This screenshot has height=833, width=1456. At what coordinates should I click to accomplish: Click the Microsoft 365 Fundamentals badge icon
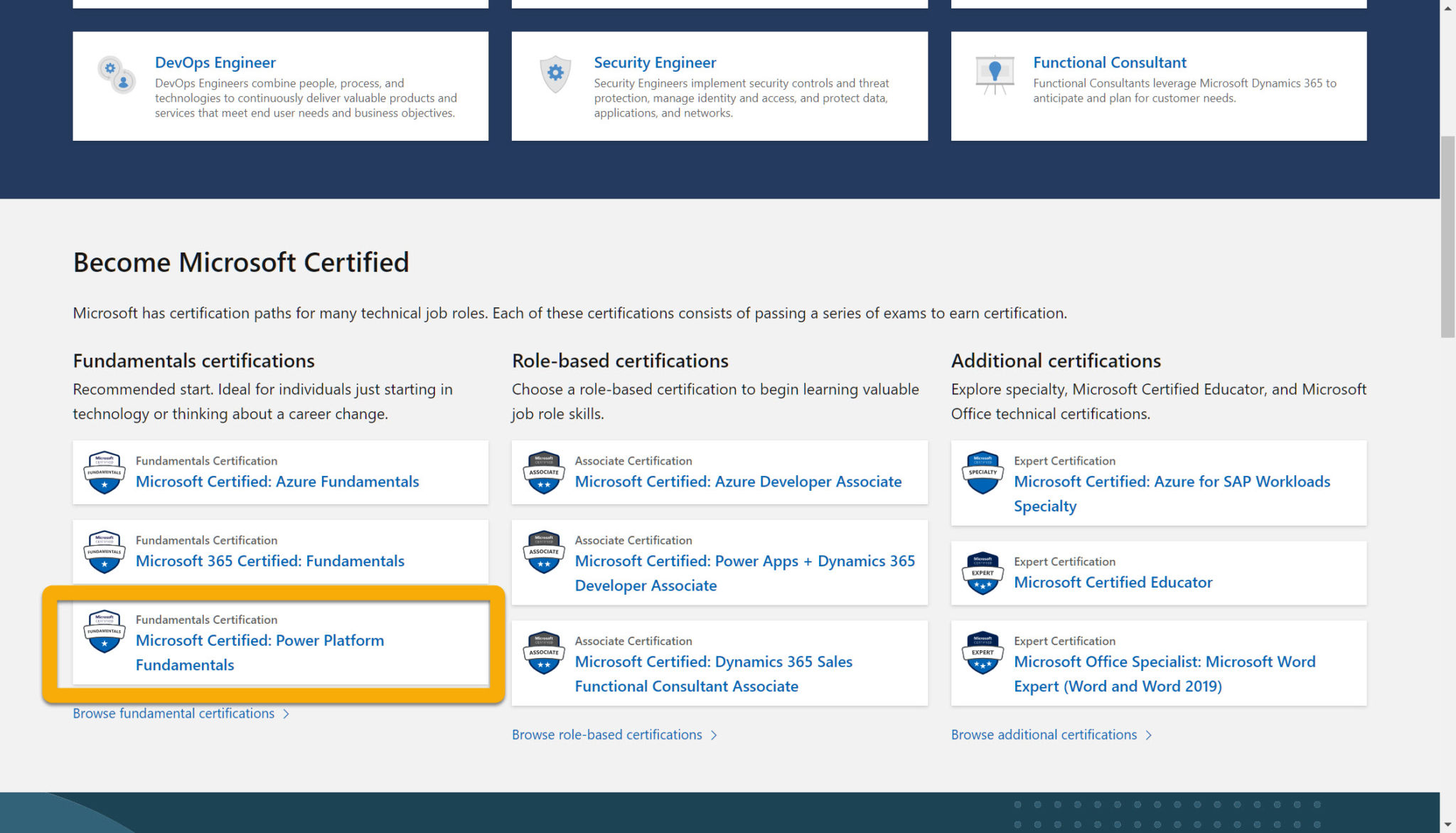[105, 552]
